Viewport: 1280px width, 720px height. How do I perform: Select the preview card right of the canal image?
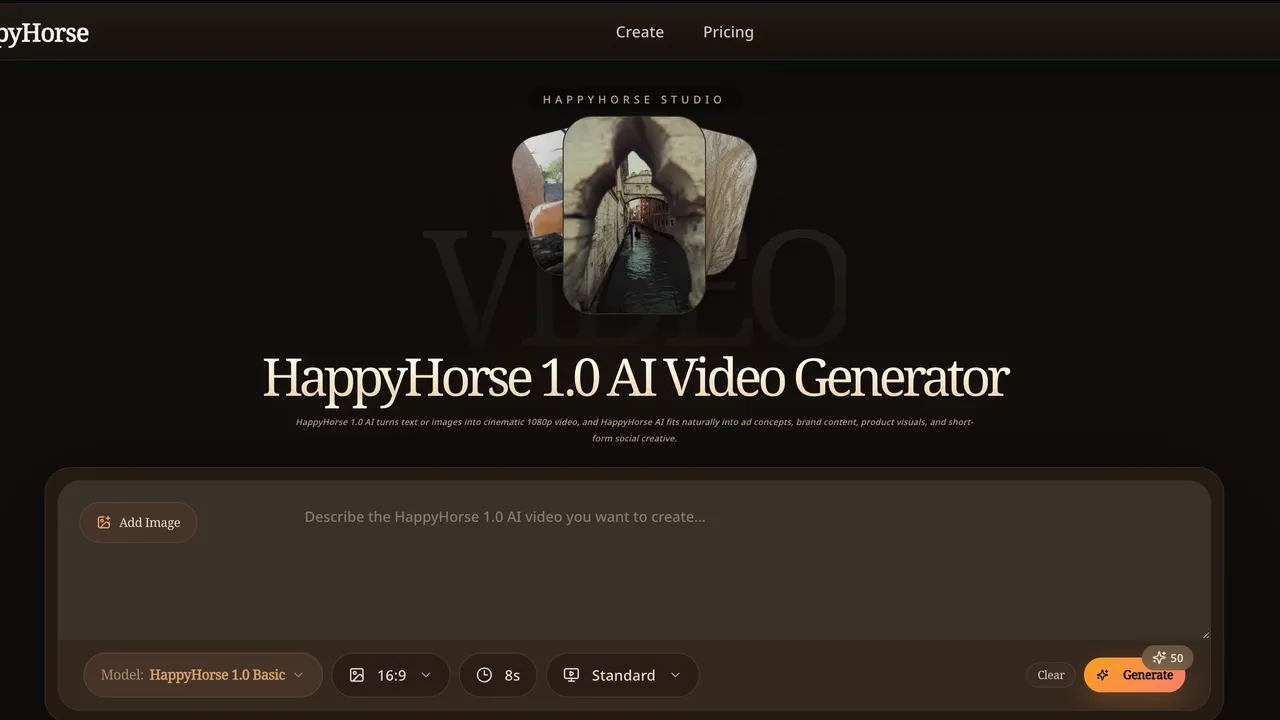click(x=731, y=201)
